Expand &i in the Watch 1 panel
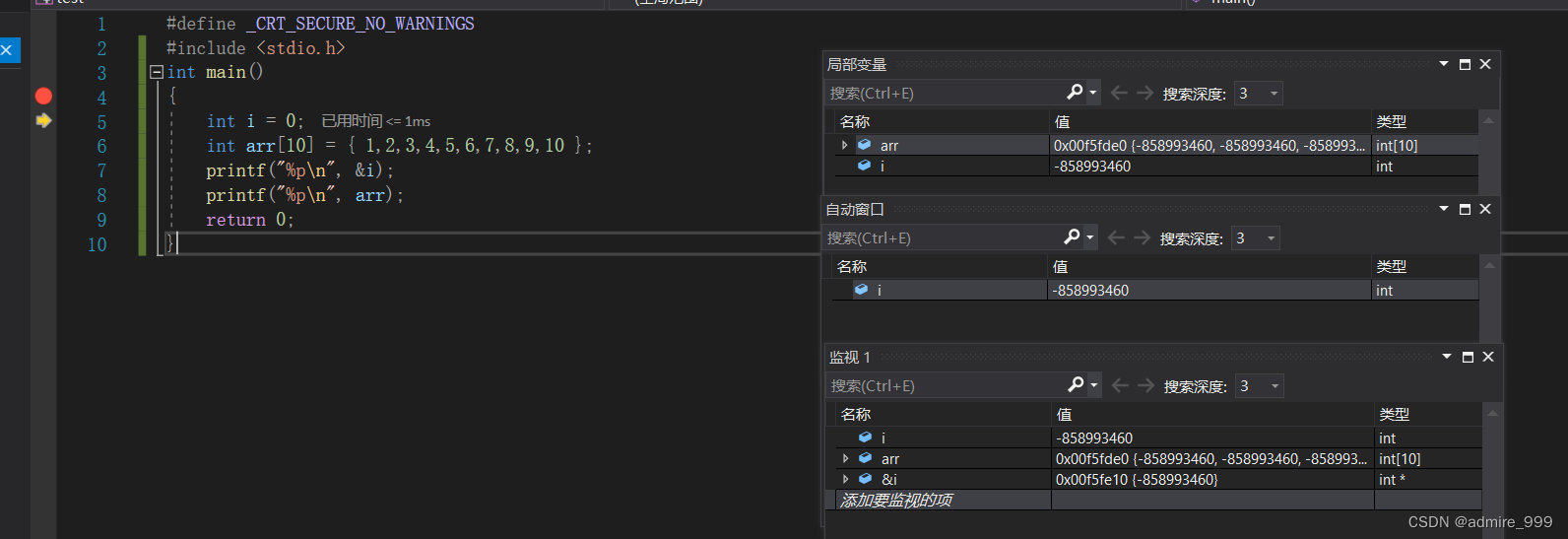Viewport: 1568px width, 539px height. pos(845,479)
